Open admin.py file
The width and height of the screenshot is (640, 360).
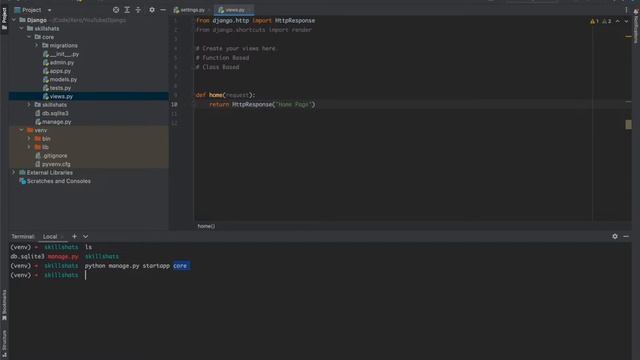click(x=62, y=62)
